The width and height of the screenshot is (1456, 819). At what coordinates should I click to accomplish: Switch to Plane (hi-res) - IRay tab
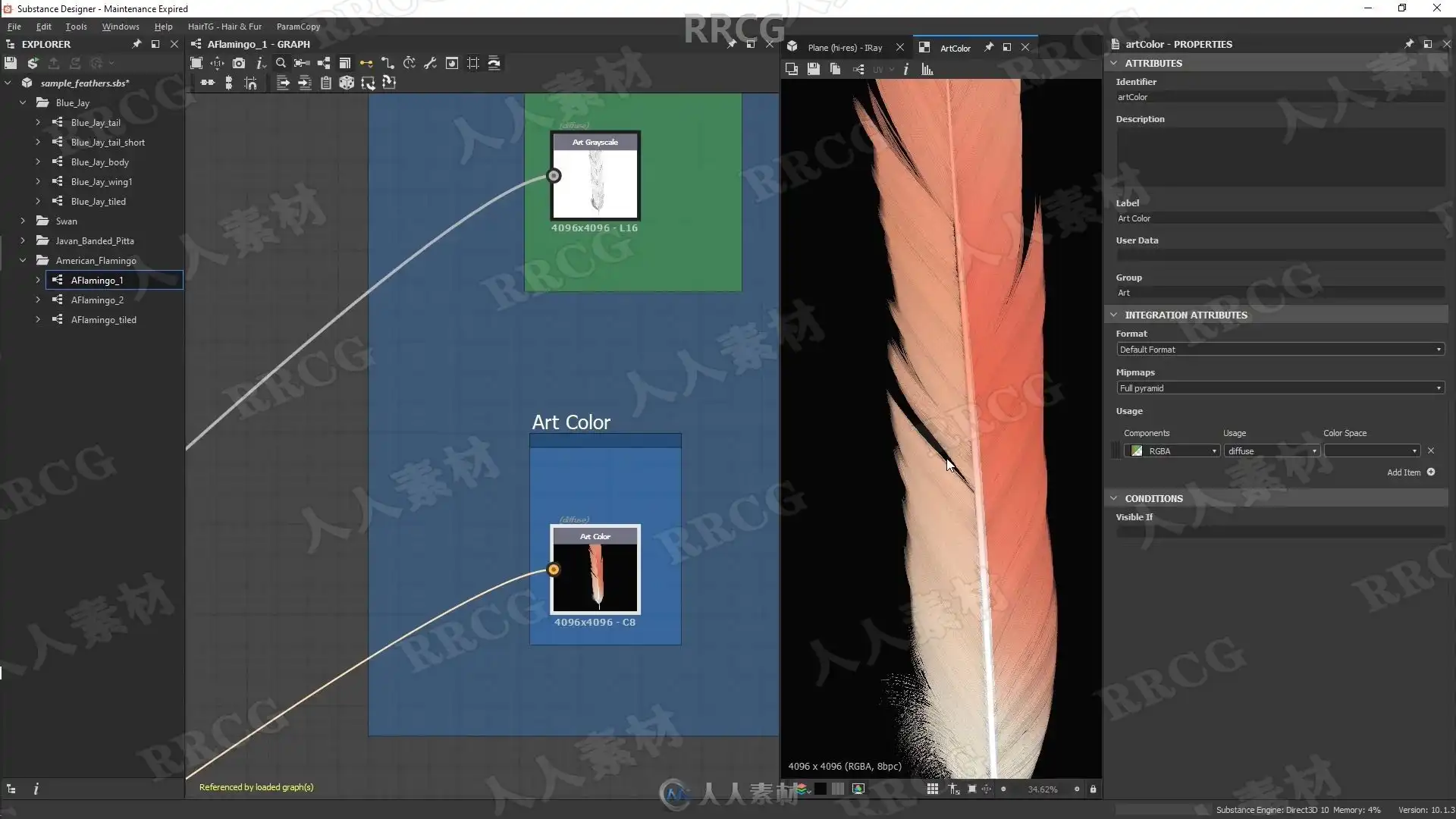pos(844,48)
